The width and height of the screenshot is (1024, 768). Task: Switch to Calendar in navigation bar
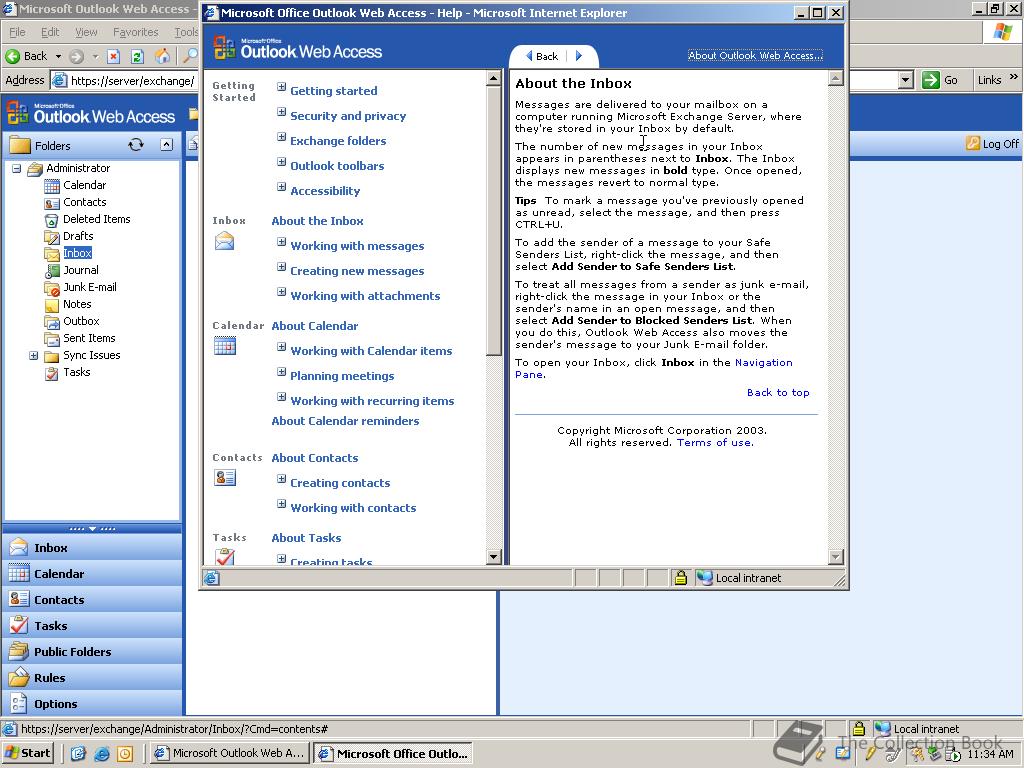tap(93, 573)
